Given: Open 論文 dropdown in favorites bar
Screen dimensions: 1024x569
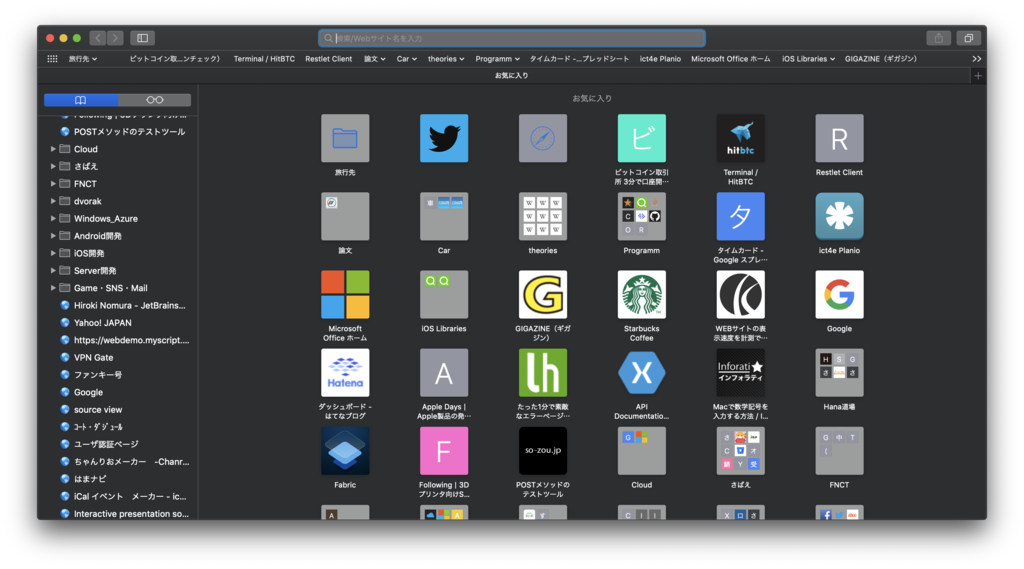Looking at the screenshot, I should pos(374,59).
